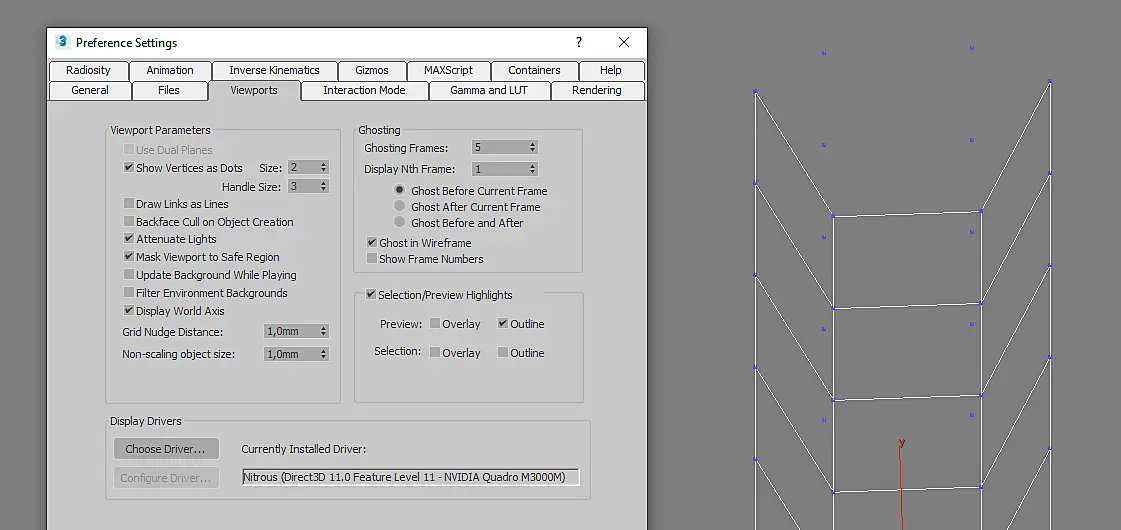Enable Backface Cull on Object Creation
The width and height of the screenshot is (1121, 530).
click(129, 222)
